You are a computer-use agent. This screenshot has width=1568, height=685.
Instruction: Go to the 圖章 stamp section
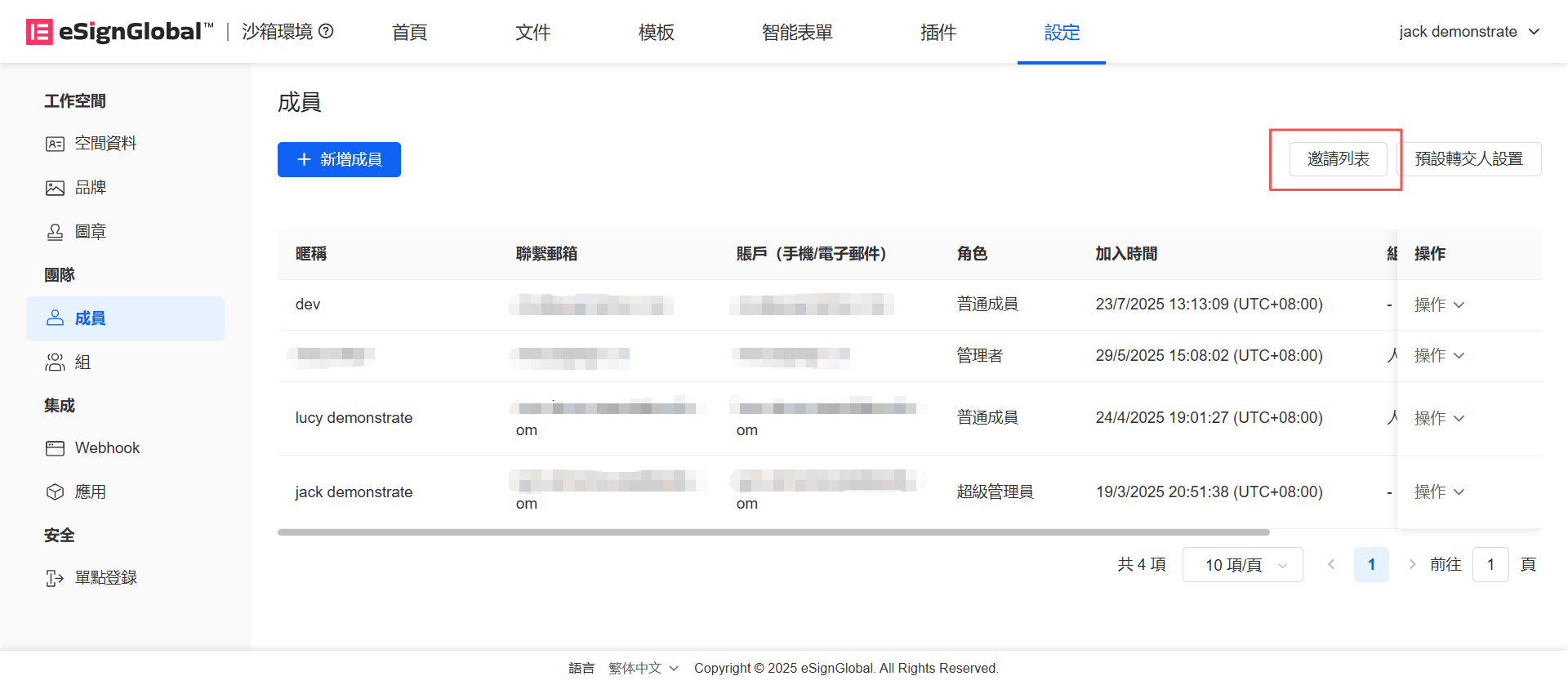(90, 232)
